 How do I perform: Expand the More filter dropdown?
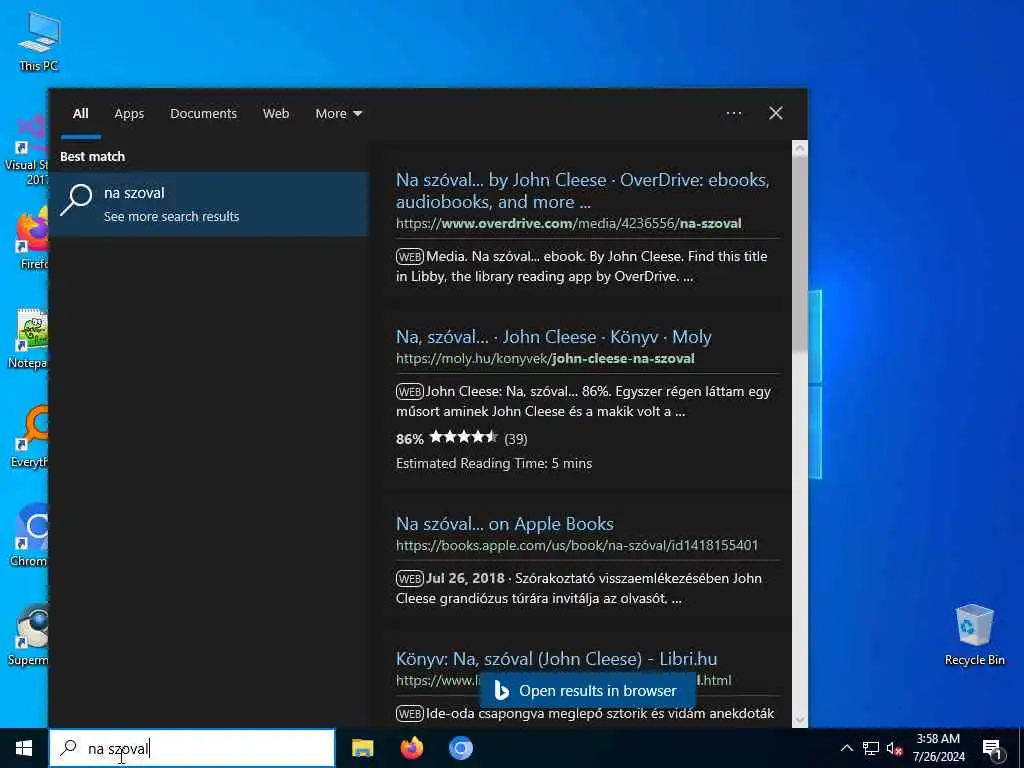(338, 114)
